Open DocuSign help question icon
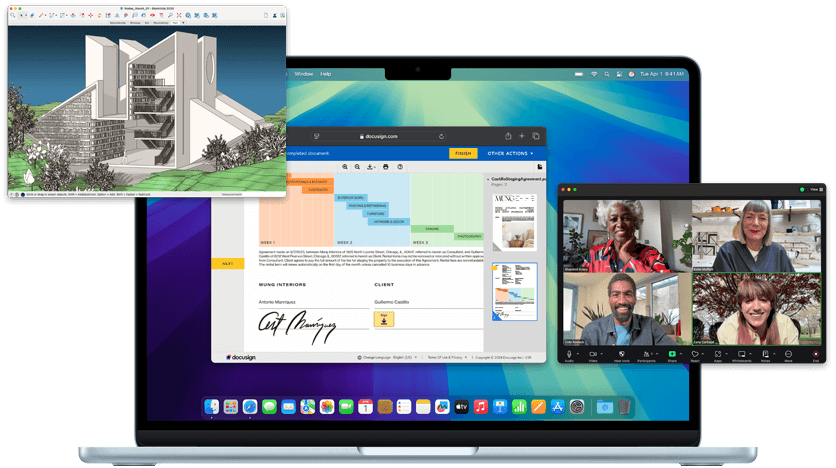The width and height of the screenshot is (836, 468). coord(400,167)
